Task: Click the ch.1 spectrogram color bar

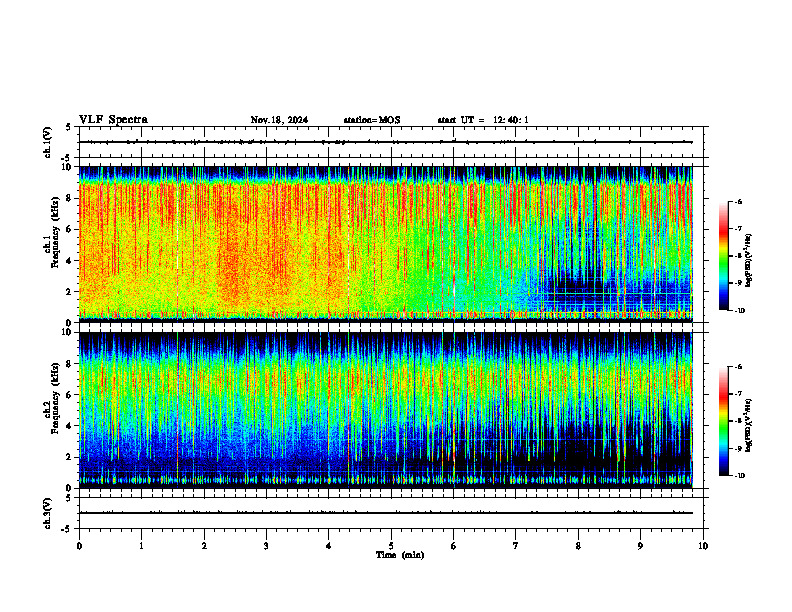Action: [723, 256]
